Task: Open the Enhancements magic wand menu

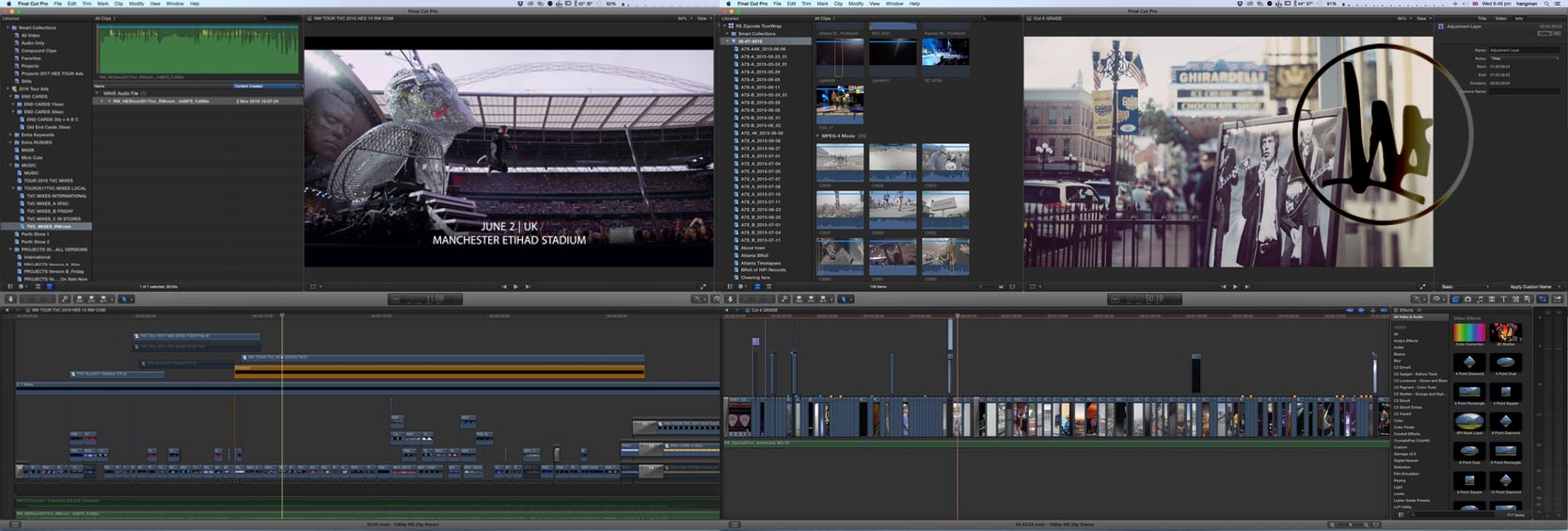Action: click(x=1418, y=298)
